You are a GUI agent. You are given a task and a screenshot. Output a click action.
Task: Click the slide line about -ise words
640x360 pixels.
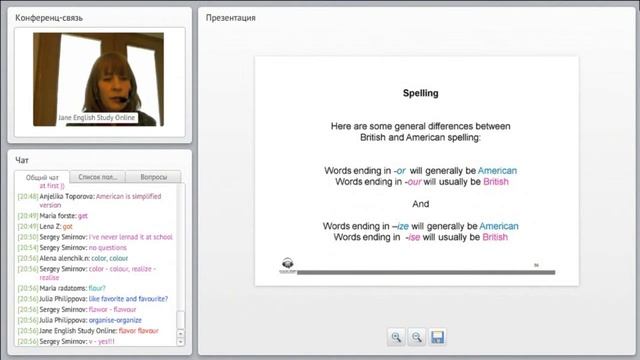pos(420,237)
